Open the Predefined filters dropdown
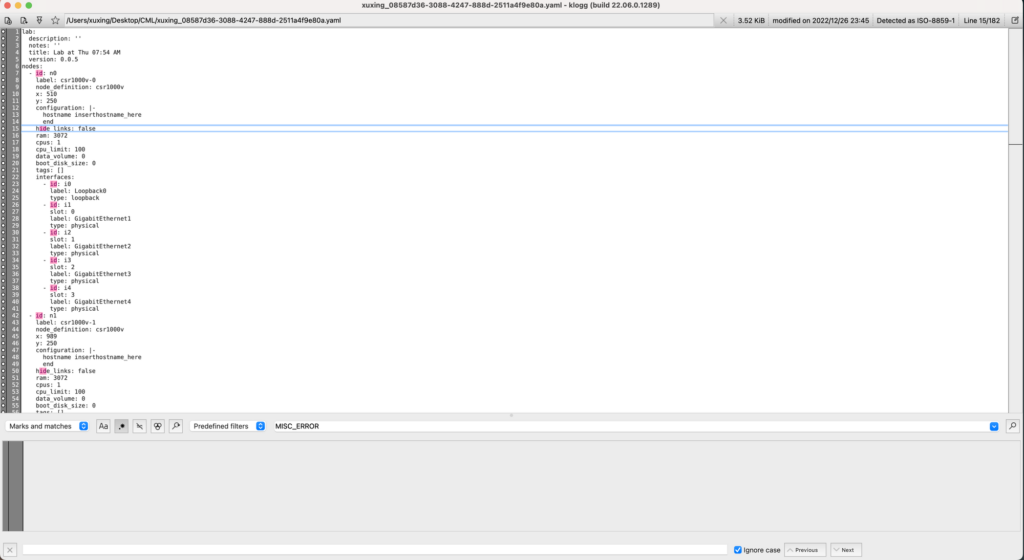 (x=228, y=426)
